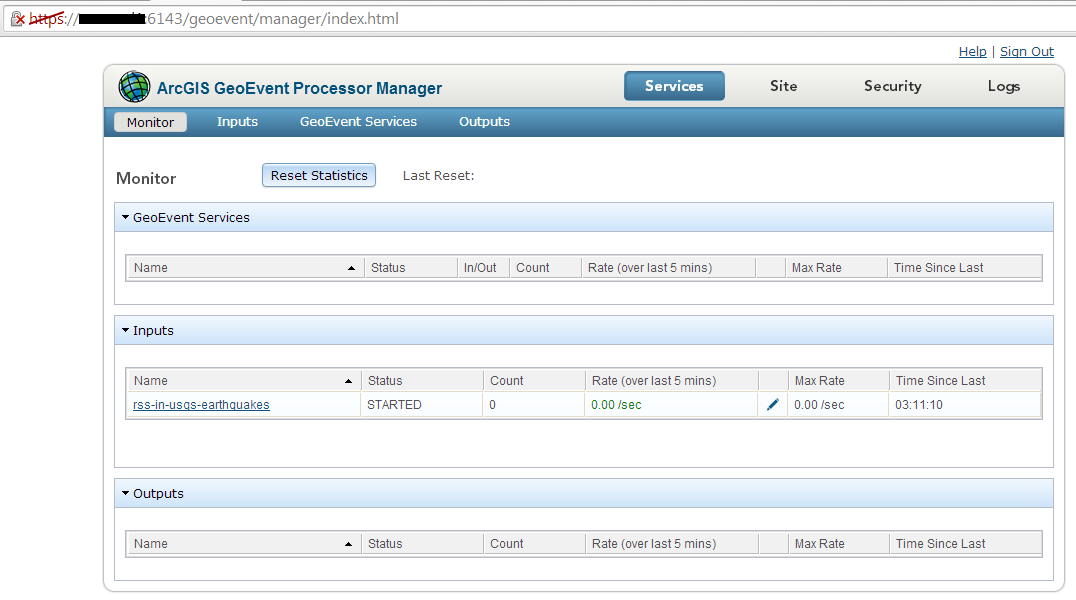Viewport: 1076px width, 600px height.
Task: Click Time Since Last header in Inputs table
Action: pyautogui.click(x=966, y=381)
